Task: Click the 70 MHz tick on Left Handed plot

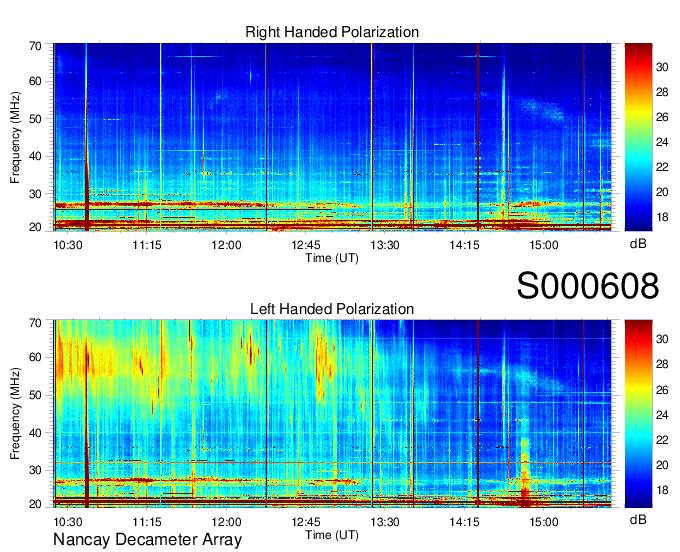Action: coord(36,323)
